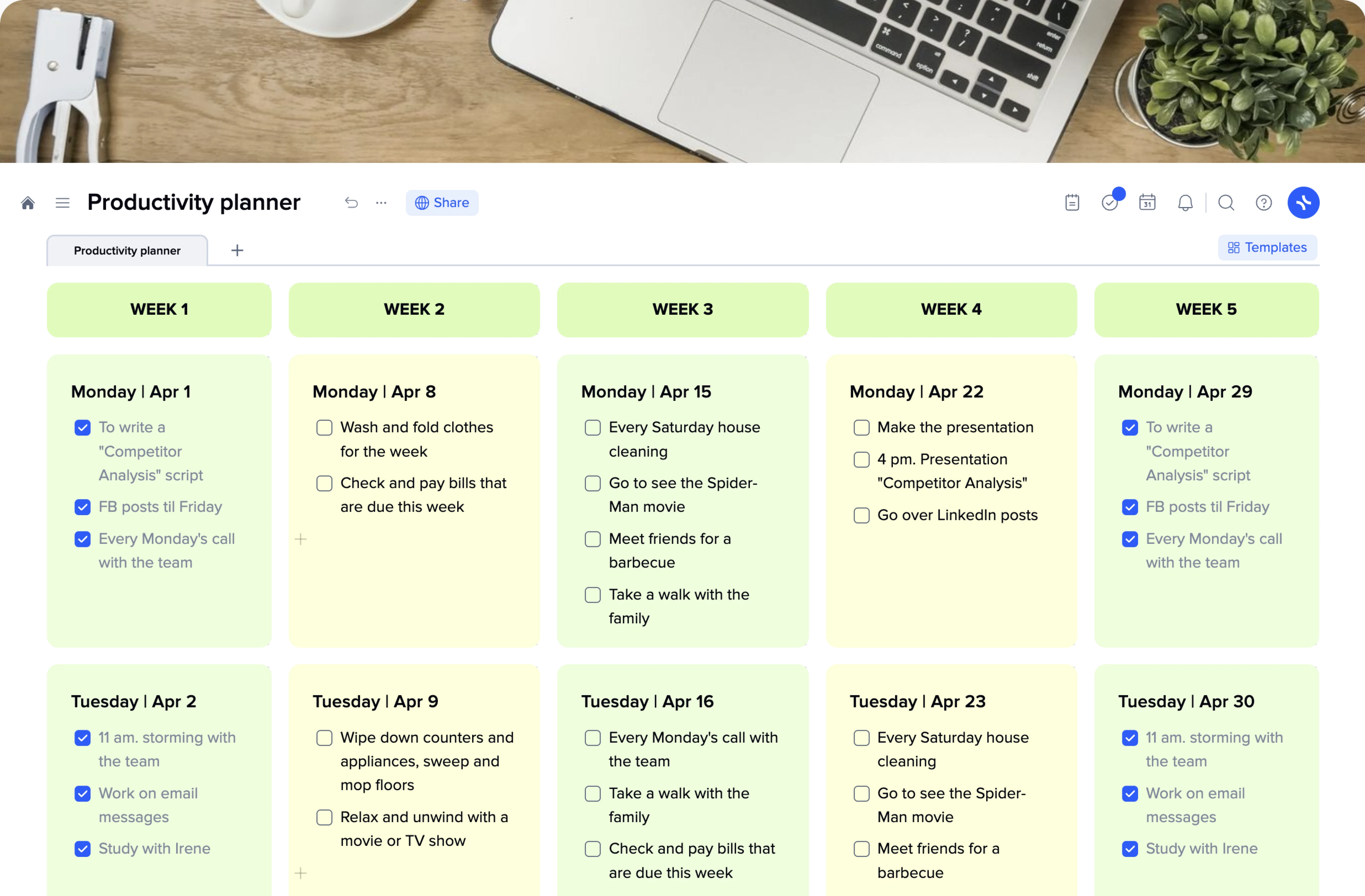Click the search magnifier icon
The width and height of the screenshot is (1365, 896).
coord(1225,202)
